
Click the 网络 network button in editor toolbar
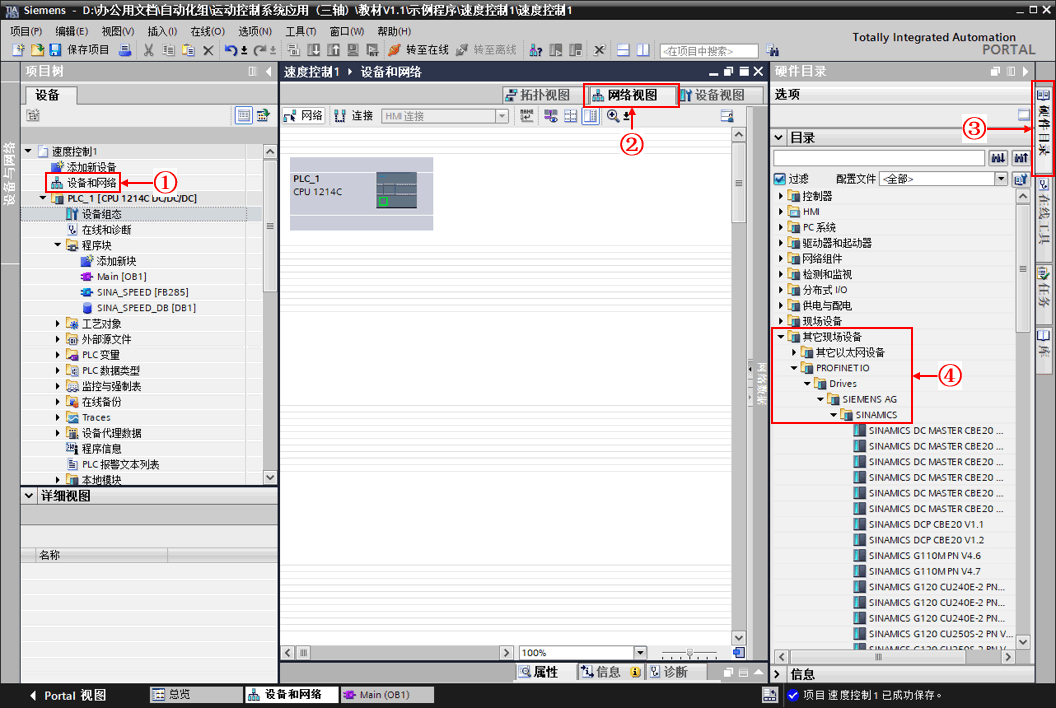point(303,116)
